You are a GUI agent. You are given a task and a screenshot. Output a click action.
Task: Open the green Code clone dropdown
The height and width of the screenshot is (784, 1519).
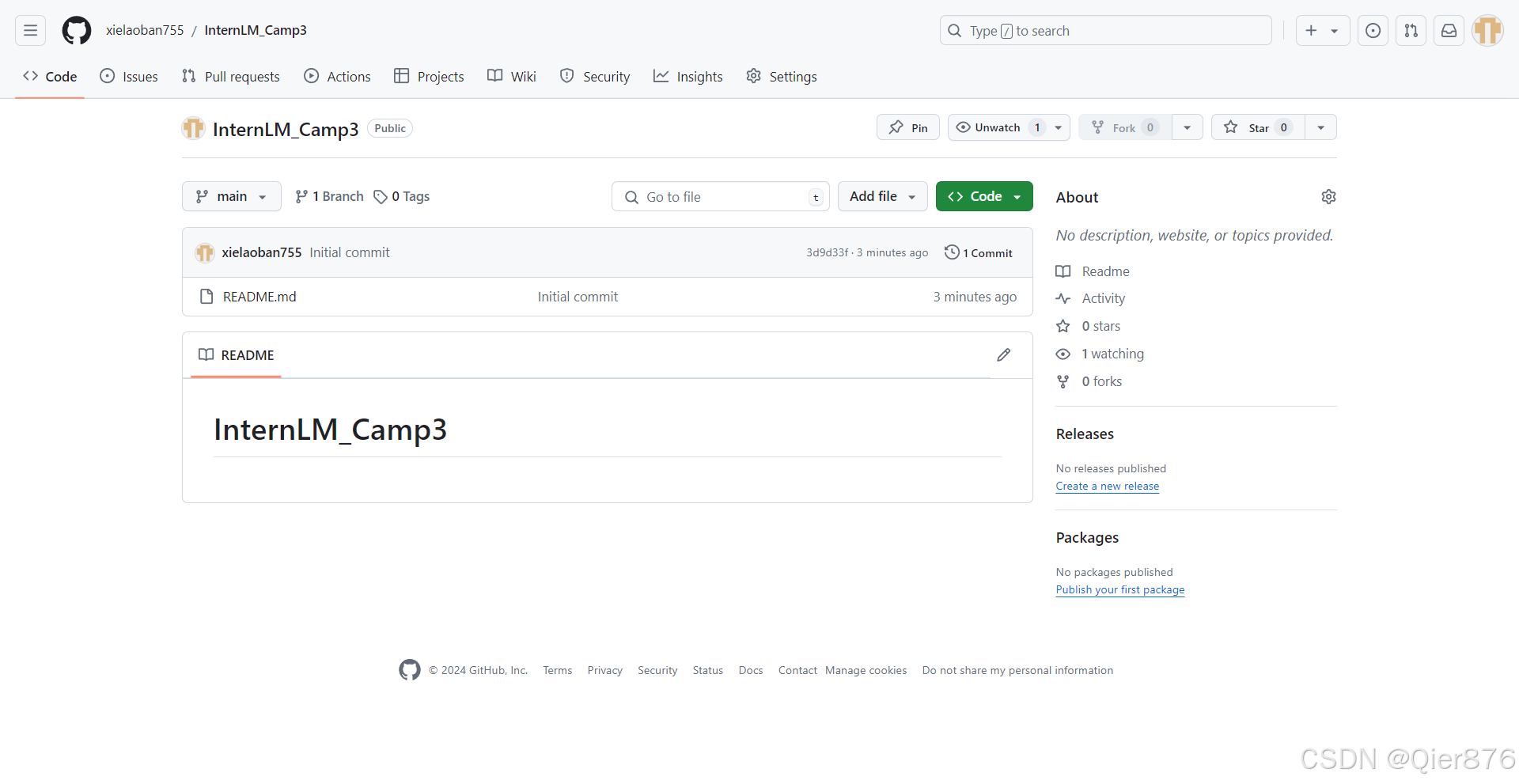pyautogui.click(x=984, y=196)
